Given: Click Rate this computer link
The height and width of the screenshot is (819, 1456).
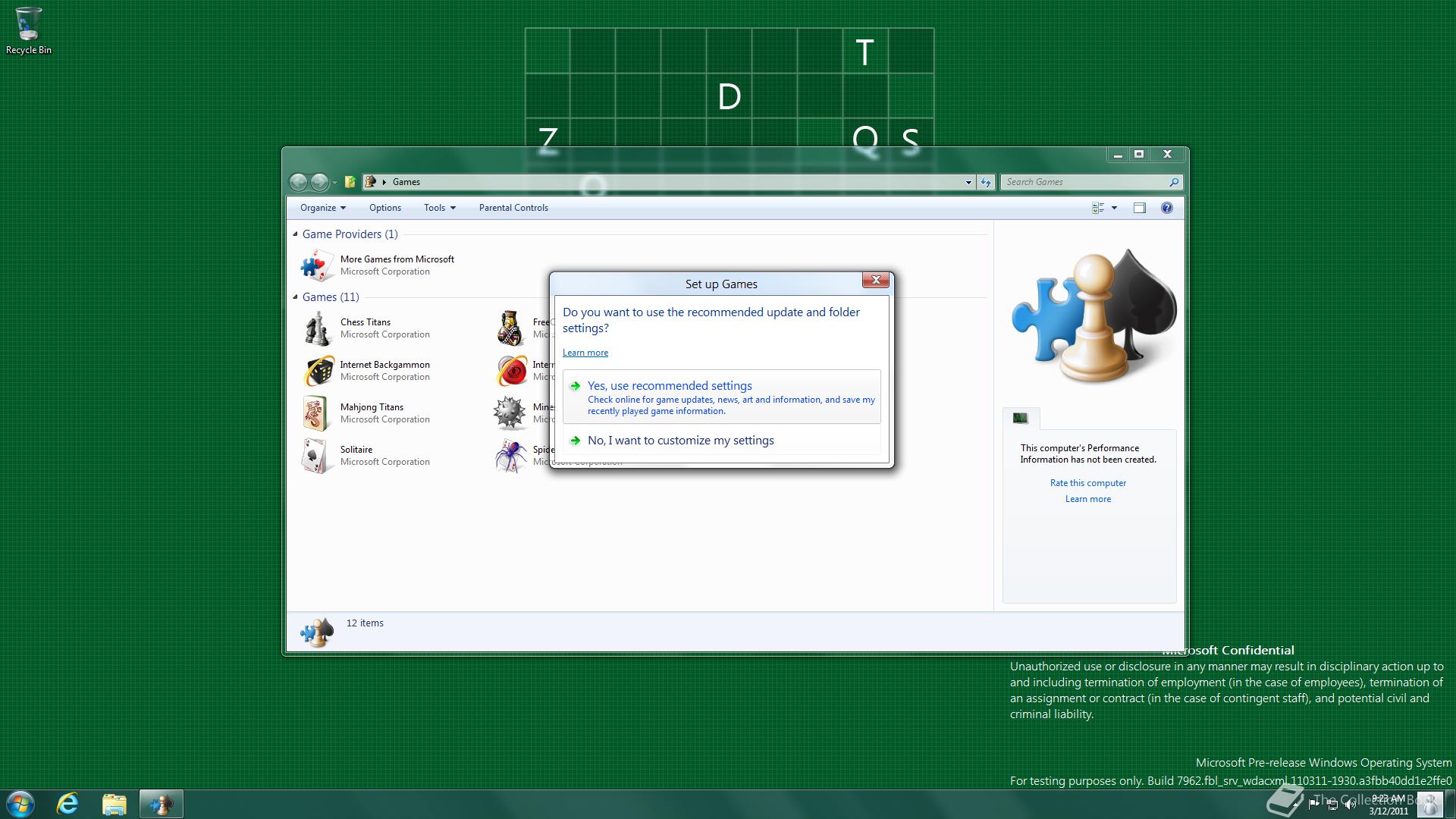Looking at the screenshot, I should pyautogui.click(x=1087, y=483).
